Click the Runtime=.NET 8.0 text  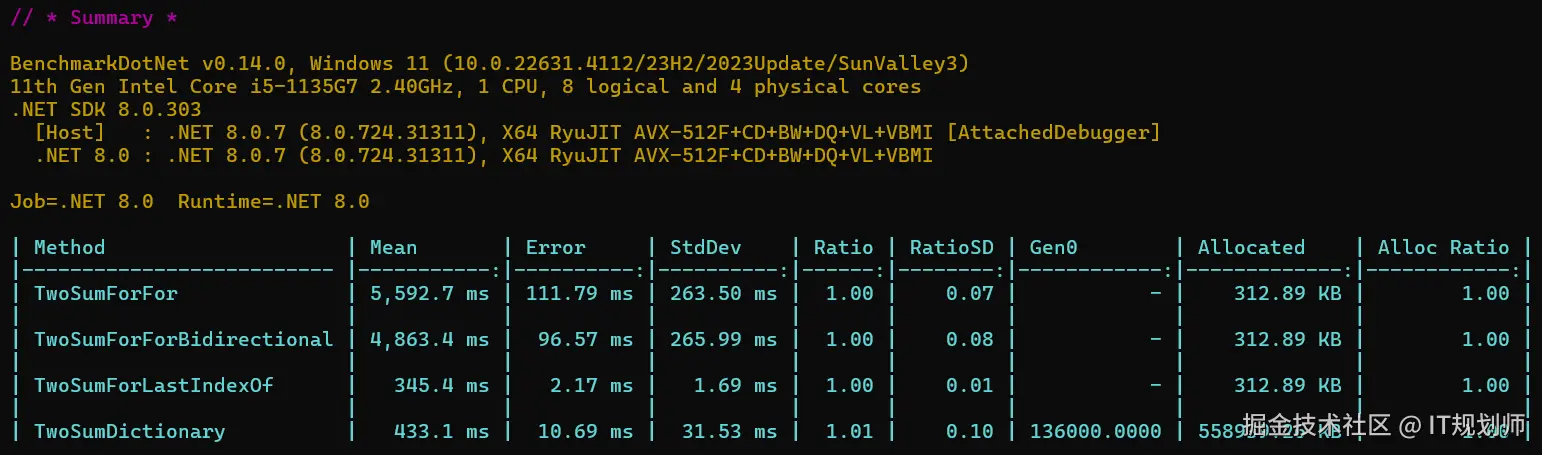pos(273,201)
